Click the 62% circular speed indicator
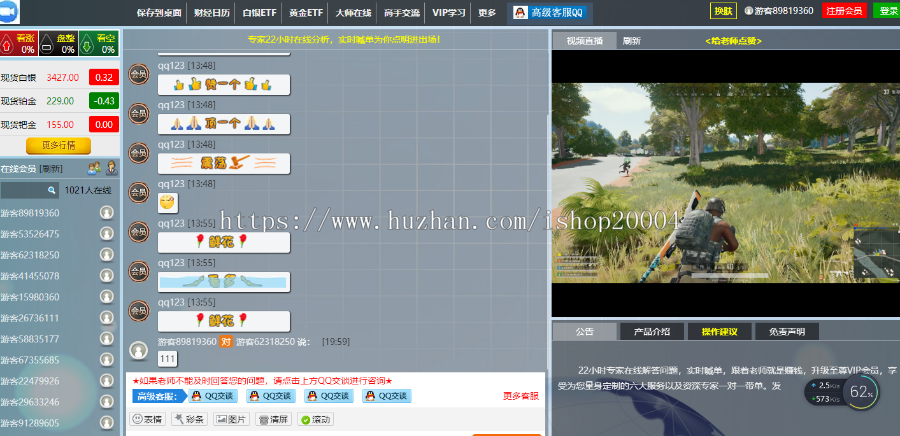The height and width of the screenshot is (436, 900). pos(861,393)
